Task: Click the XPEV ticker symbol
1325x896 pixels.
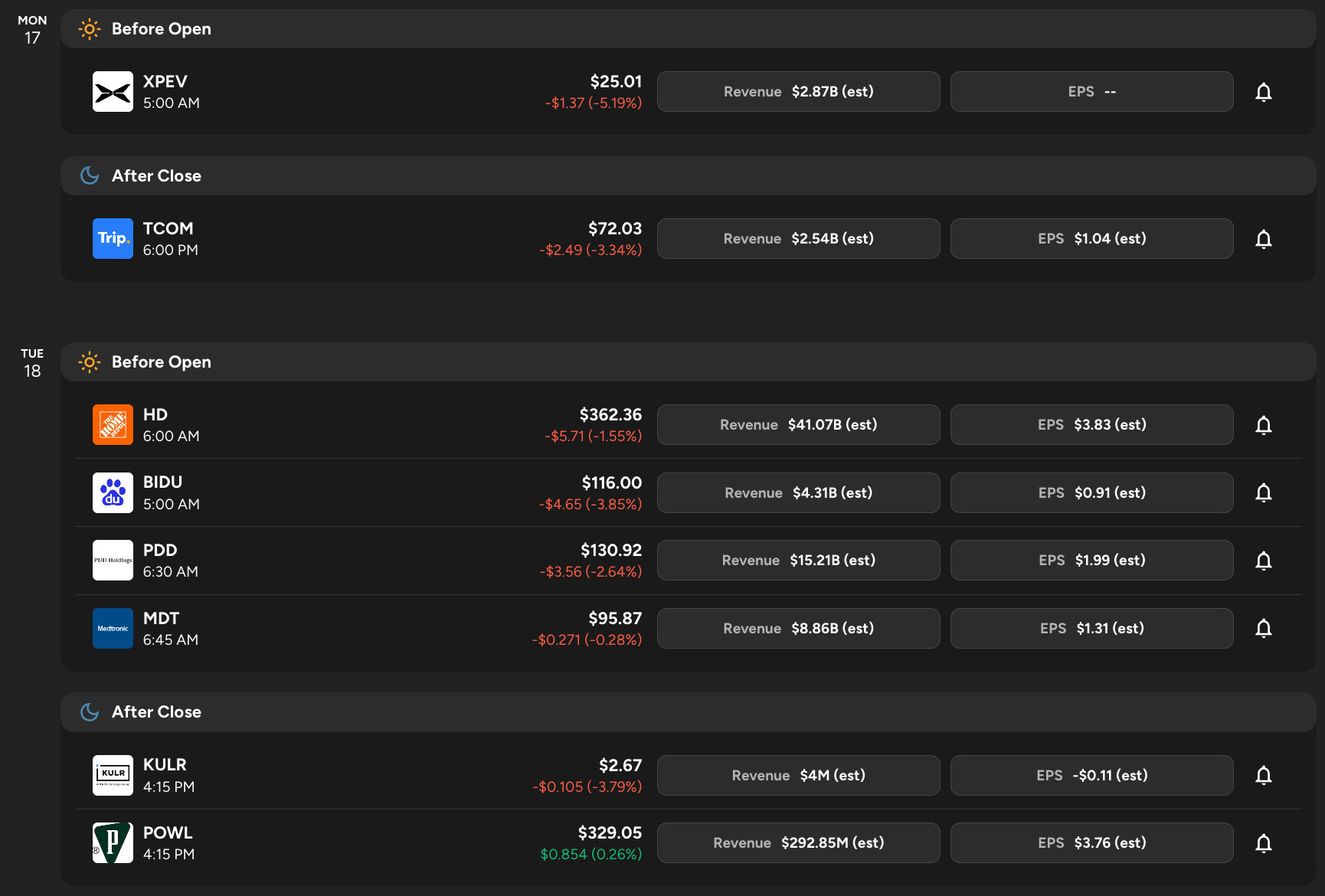Action: coord(165,82)
